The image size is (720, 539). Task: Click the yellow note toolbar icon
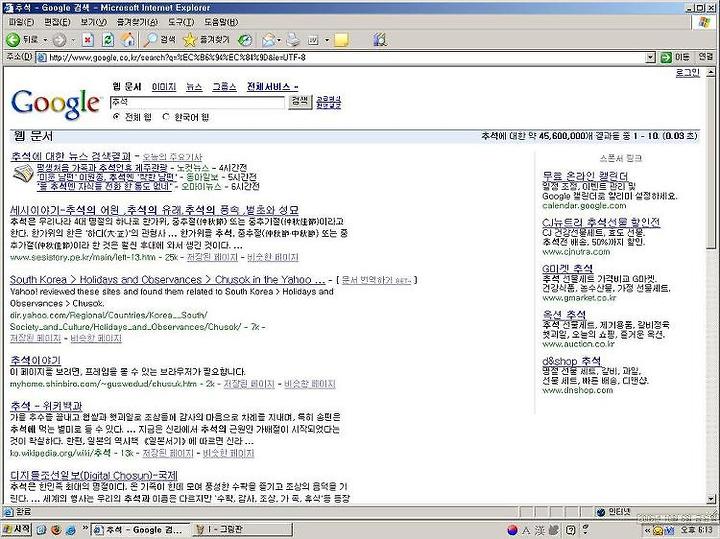(341, 40)
